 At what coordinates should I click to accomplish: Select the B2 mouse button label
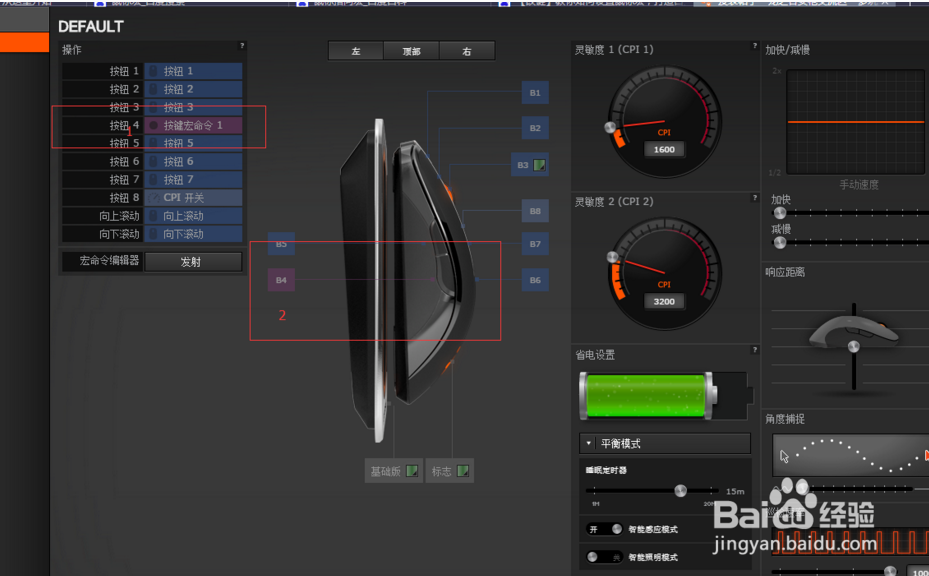point(535,127)
